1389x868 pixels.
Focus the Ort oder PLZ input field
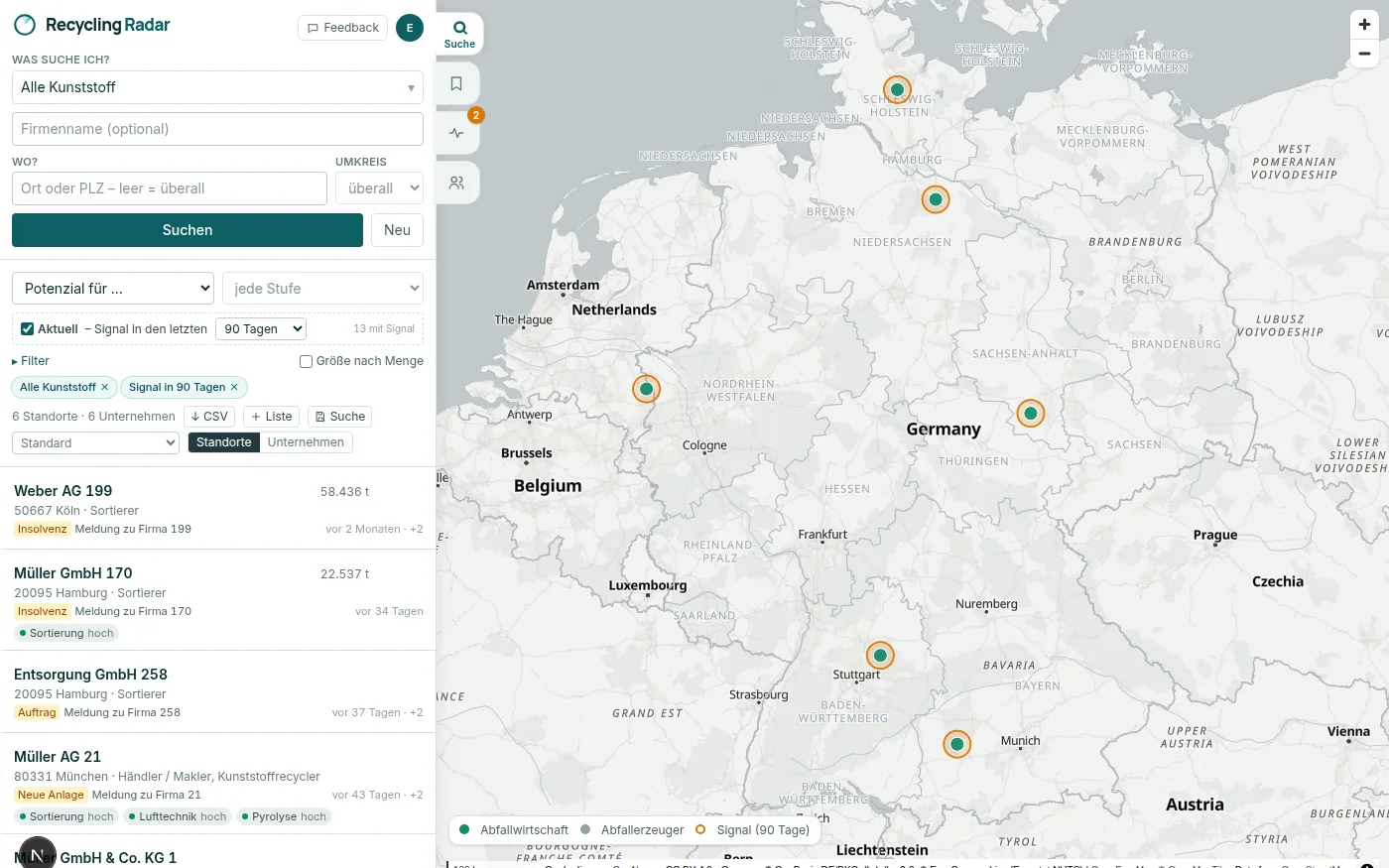[170, 188]
